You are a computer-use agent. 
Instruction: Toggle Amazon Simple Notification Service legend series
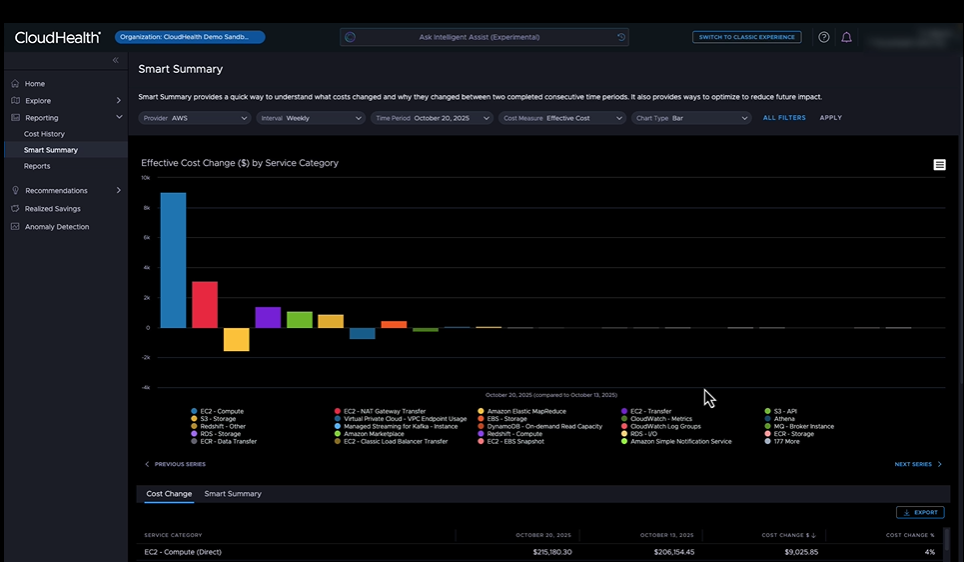click(676, 441)
